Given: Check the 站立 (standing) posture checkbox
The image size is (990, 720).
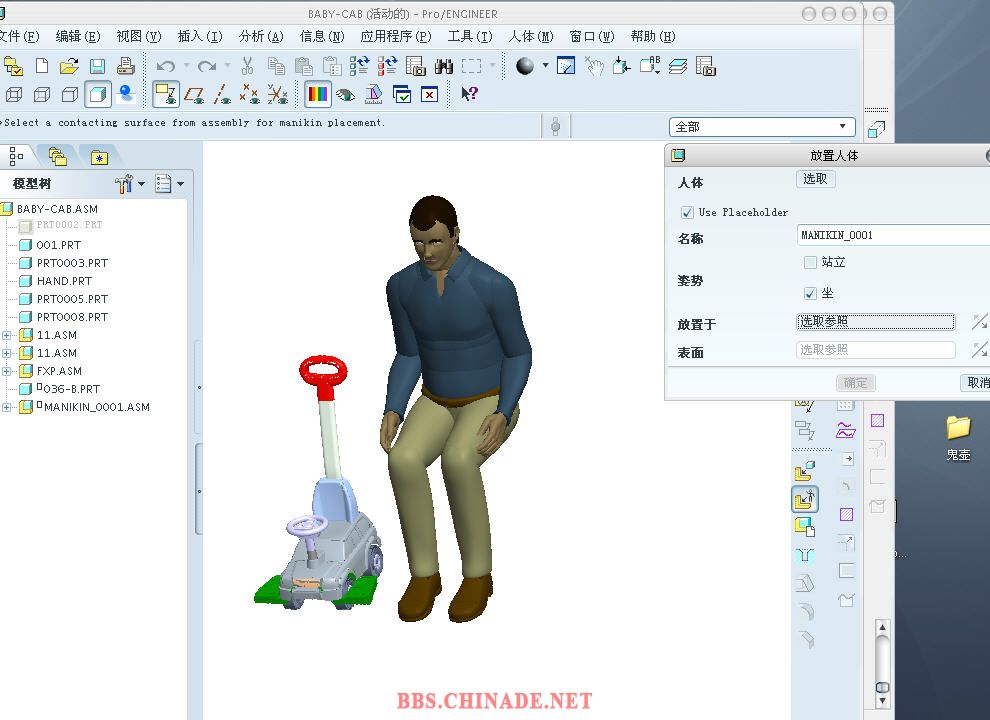Looking at the screenshot, I should (810, 262).
